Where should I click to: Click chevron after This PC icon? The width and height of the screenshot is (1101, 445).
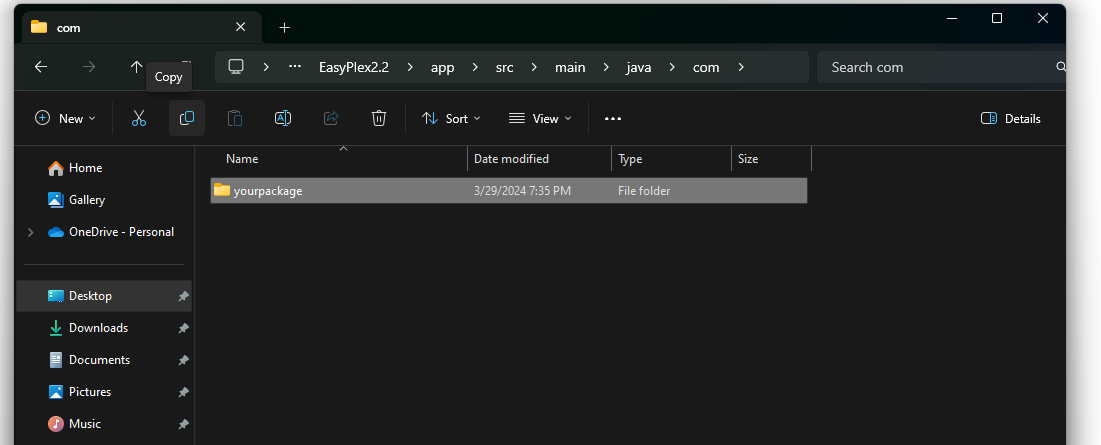pyautogui.click(x=266, y=67)
